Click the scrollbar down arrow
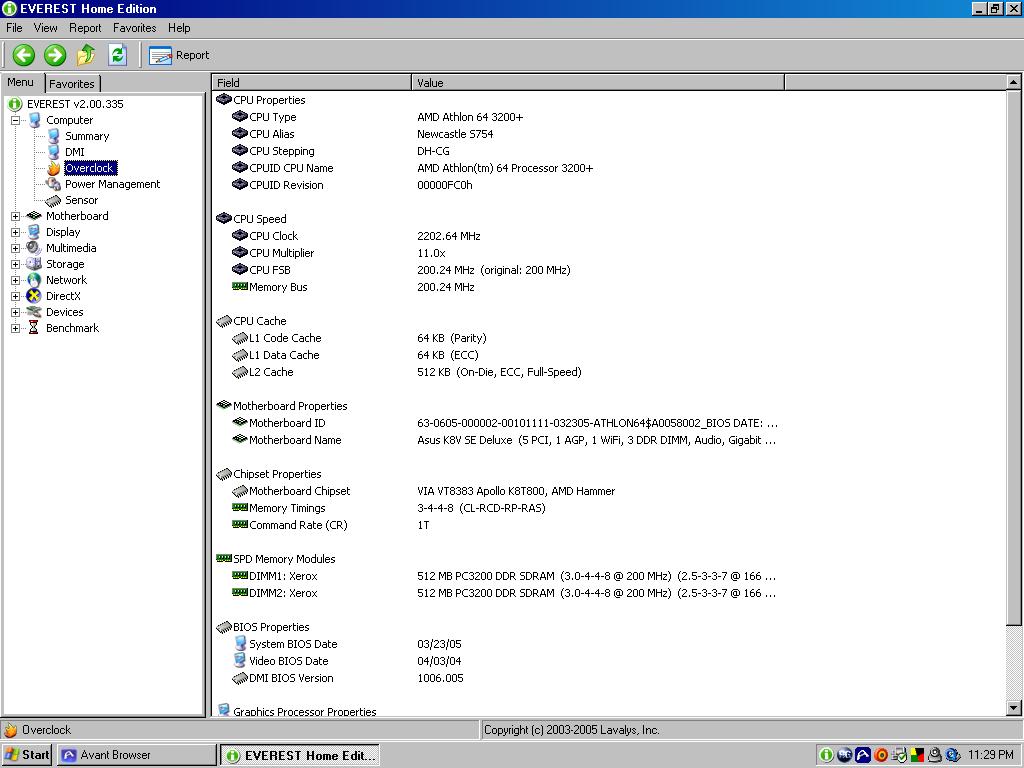 coord(1013,707)
